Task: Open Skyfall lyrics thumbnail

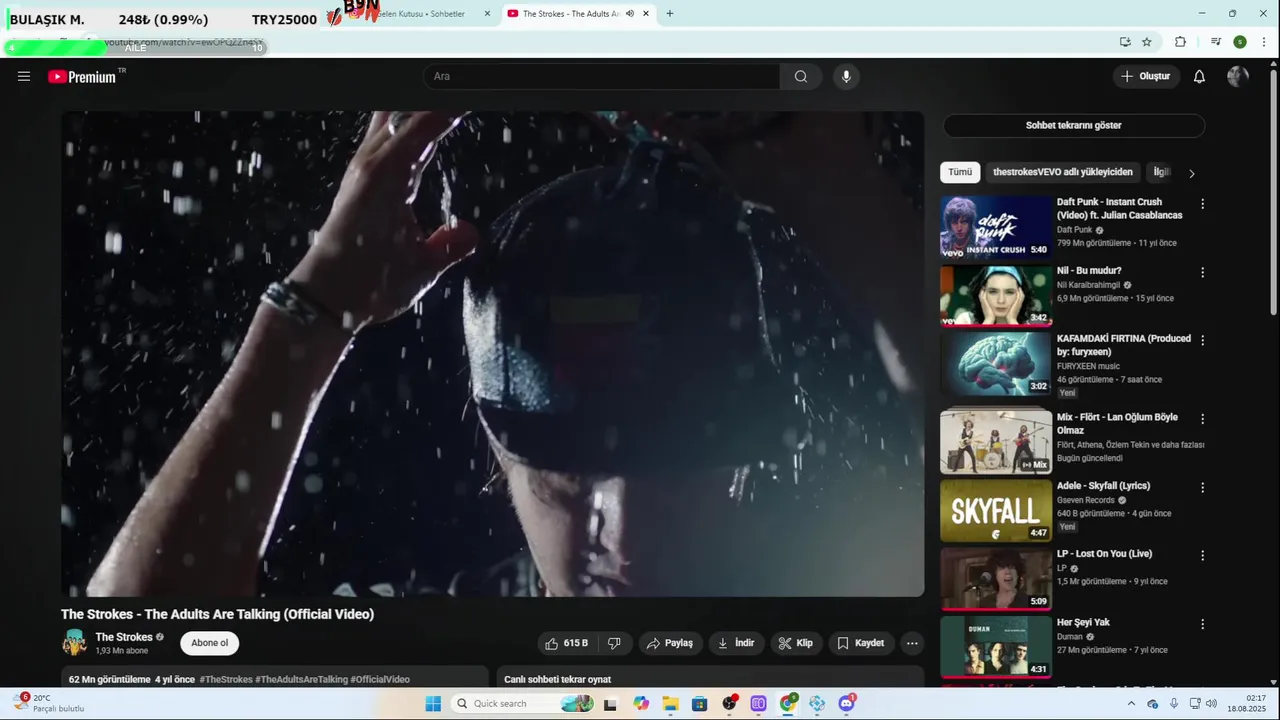Action: pos(996,511)
